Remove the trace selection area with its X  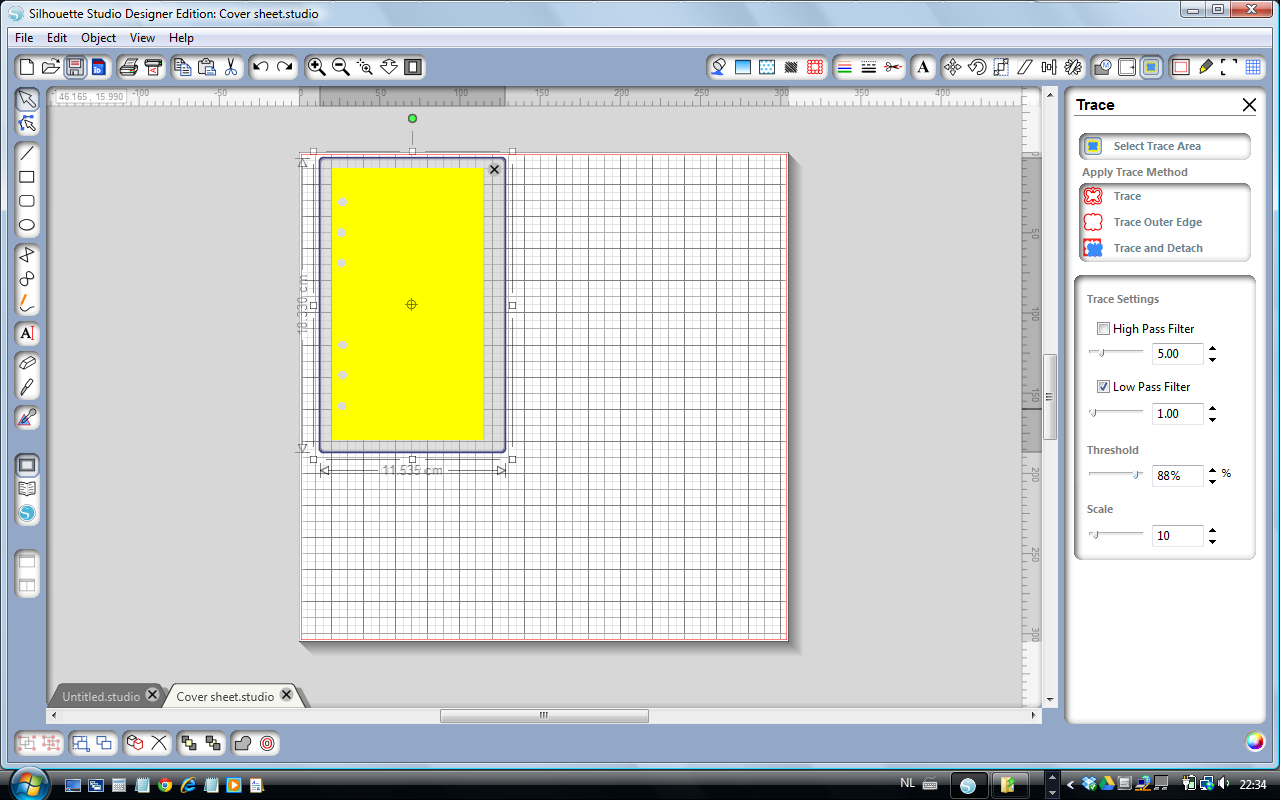(494, 169)
